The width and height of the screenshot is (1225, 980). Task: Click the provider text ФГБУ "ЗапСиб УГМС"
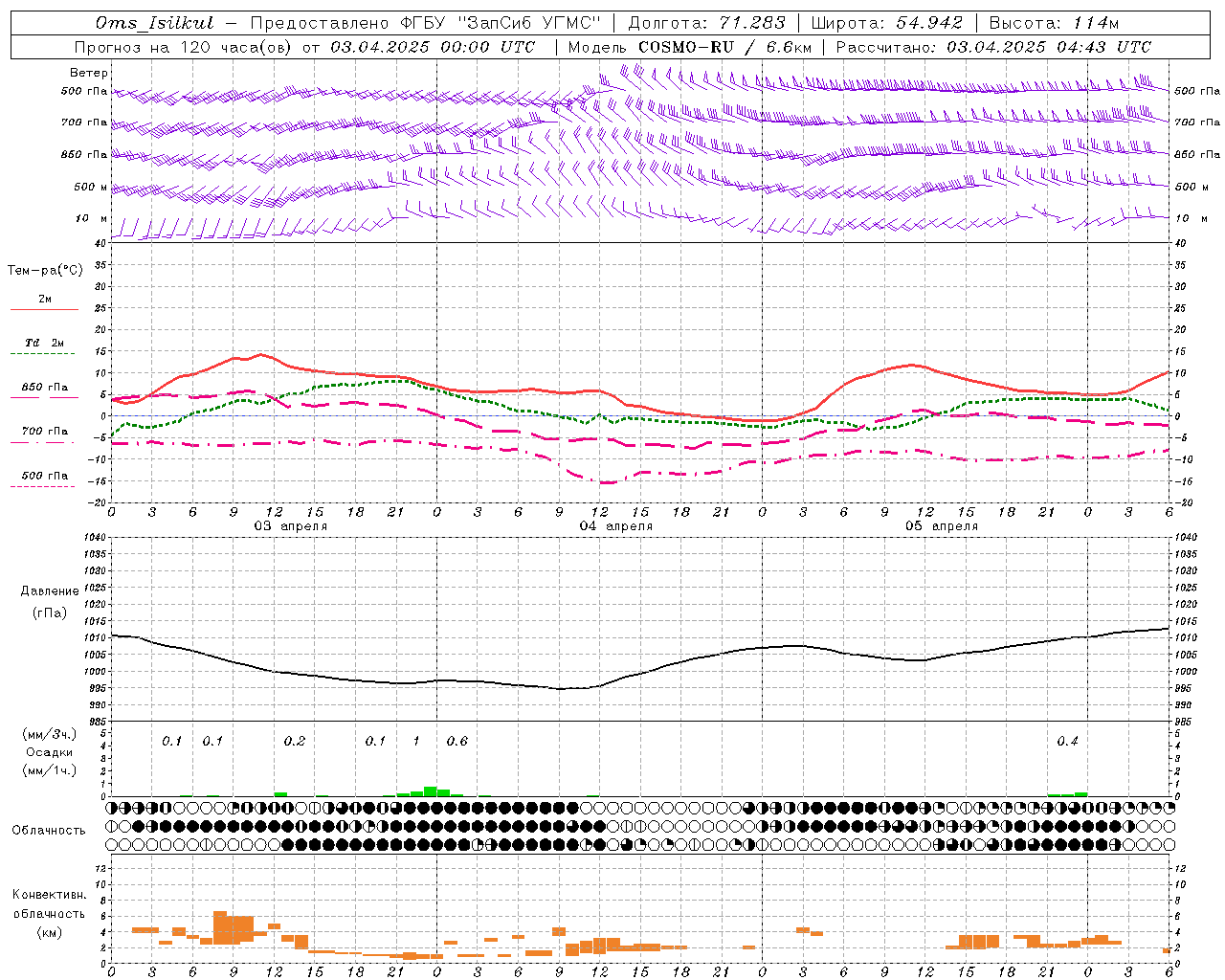pos(499,23)
